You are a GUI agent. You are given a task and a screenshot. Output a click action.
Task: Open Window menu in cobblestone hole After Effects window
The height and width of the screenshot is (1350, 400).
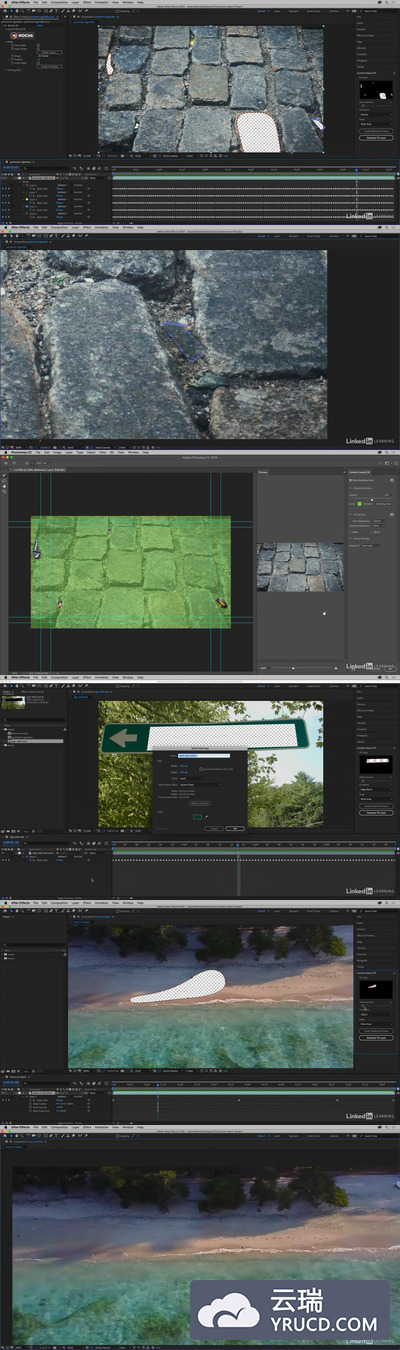128,3
